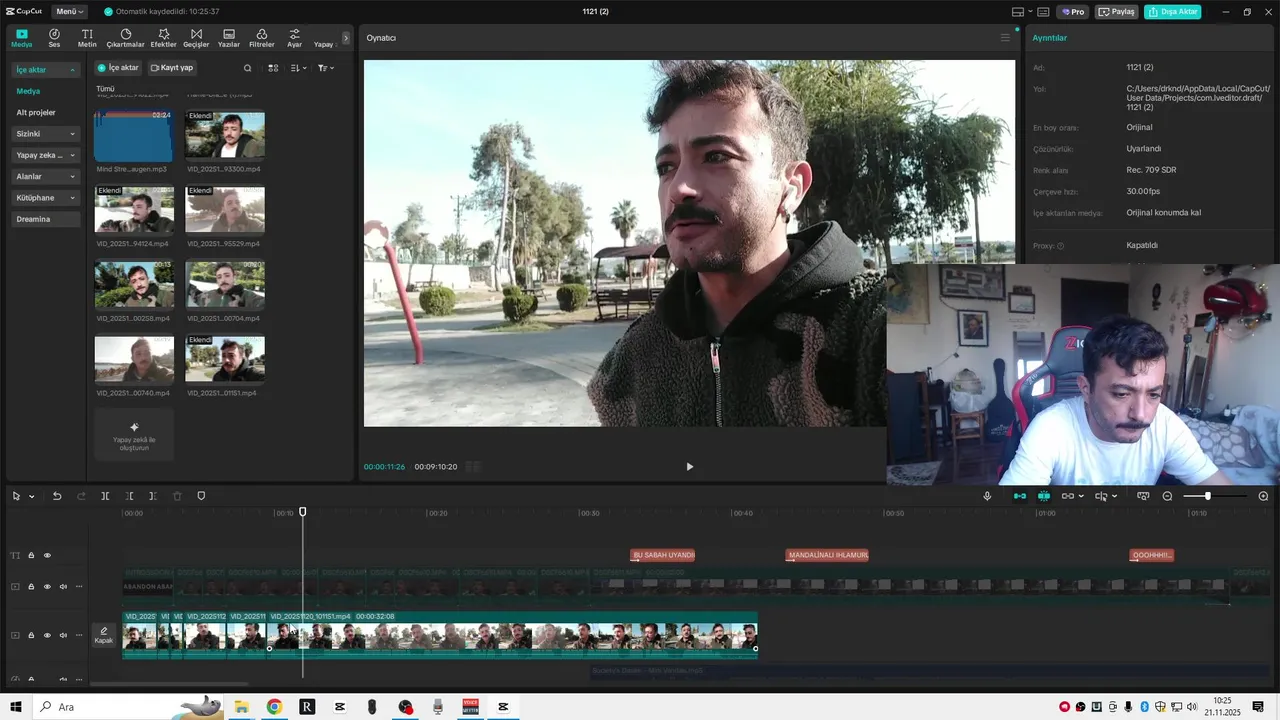The width and height of the screenshot is (1280, 720).
Task: Mute the main video track
Action: coord(63,635)
